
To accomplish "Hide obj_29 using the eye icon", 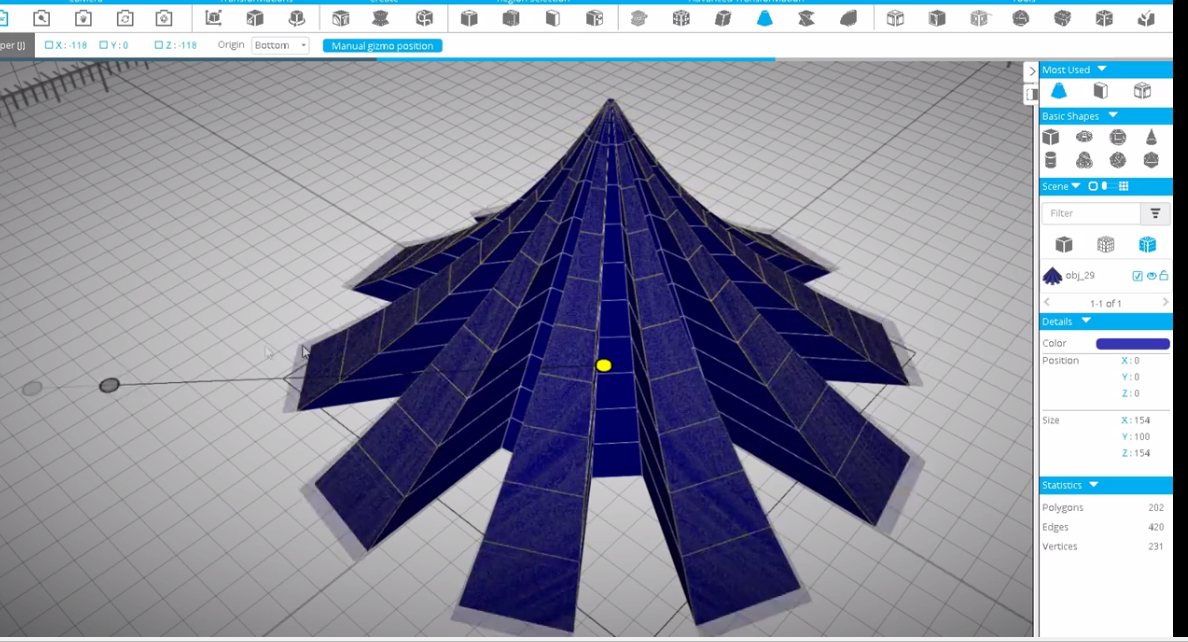I will tap(1151, 276).
